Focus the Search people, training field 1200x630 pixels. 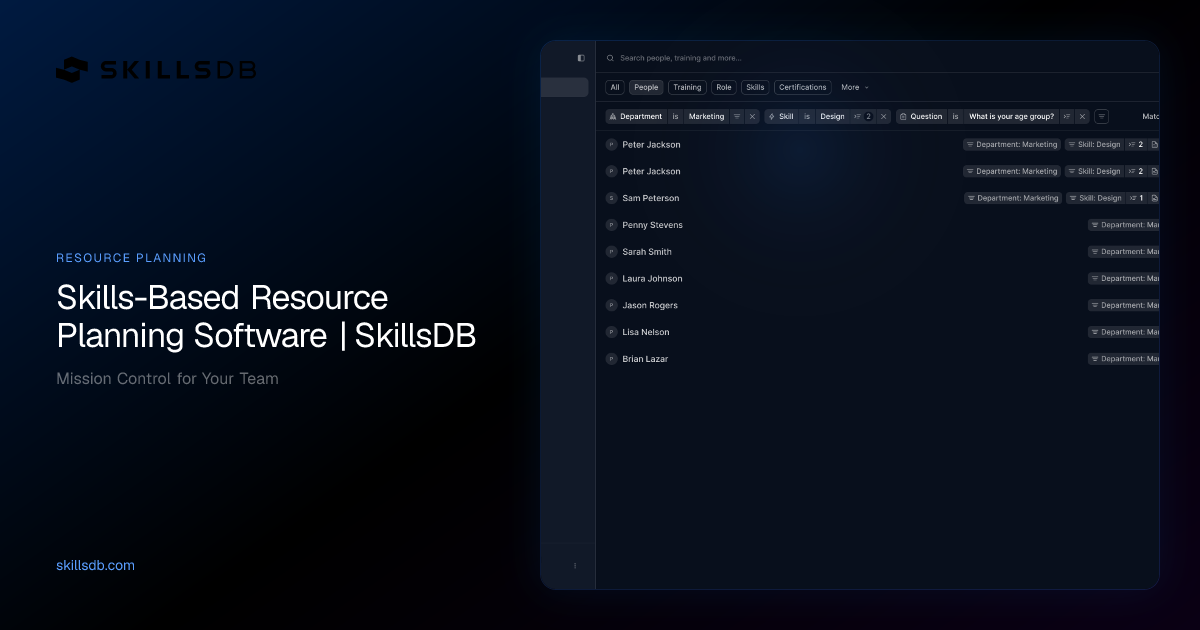pyautogui.click(x=680, y=58)
